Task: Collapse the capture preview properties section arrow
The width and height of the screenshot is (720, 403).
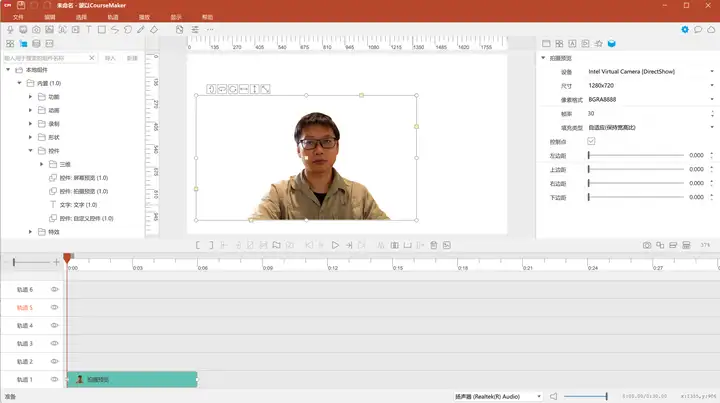Action: [x=543, y=58]
